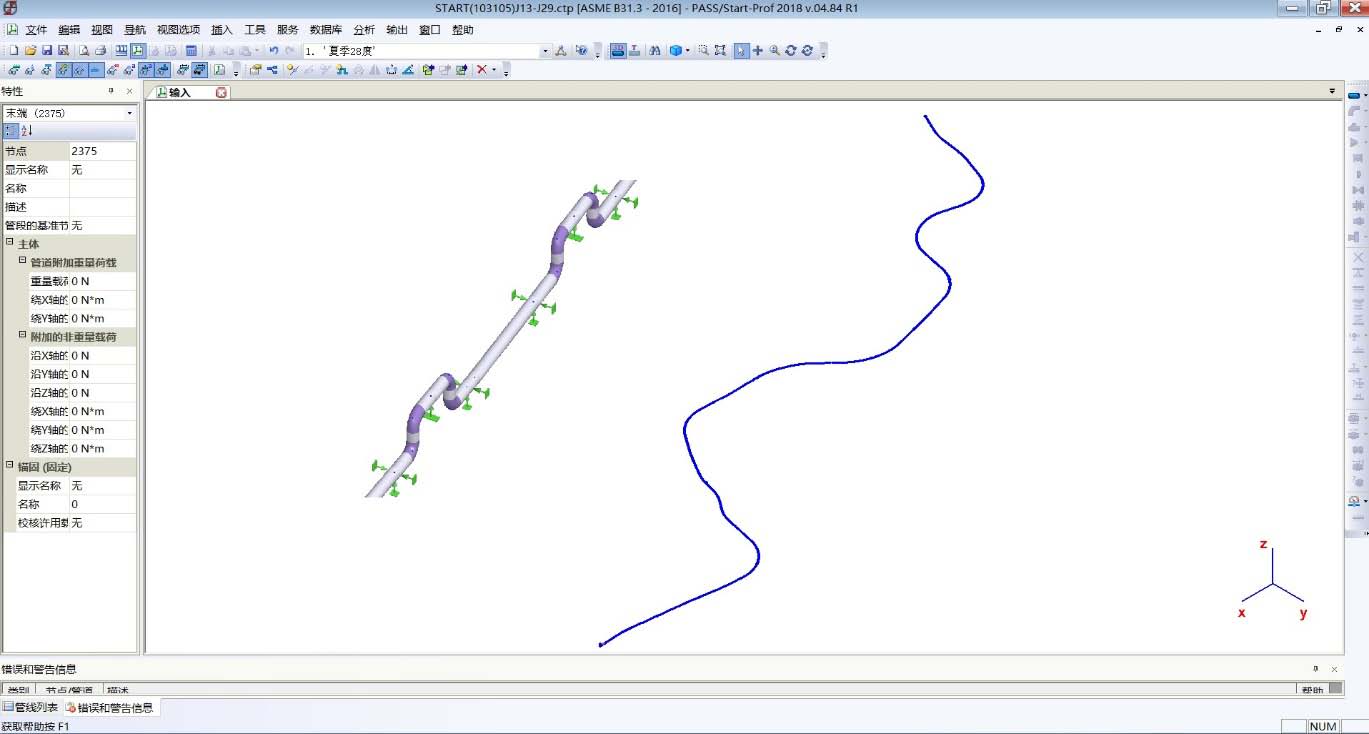Click the 帮助 column header button
This screenshot has width=1369, height=734.
1312,690
